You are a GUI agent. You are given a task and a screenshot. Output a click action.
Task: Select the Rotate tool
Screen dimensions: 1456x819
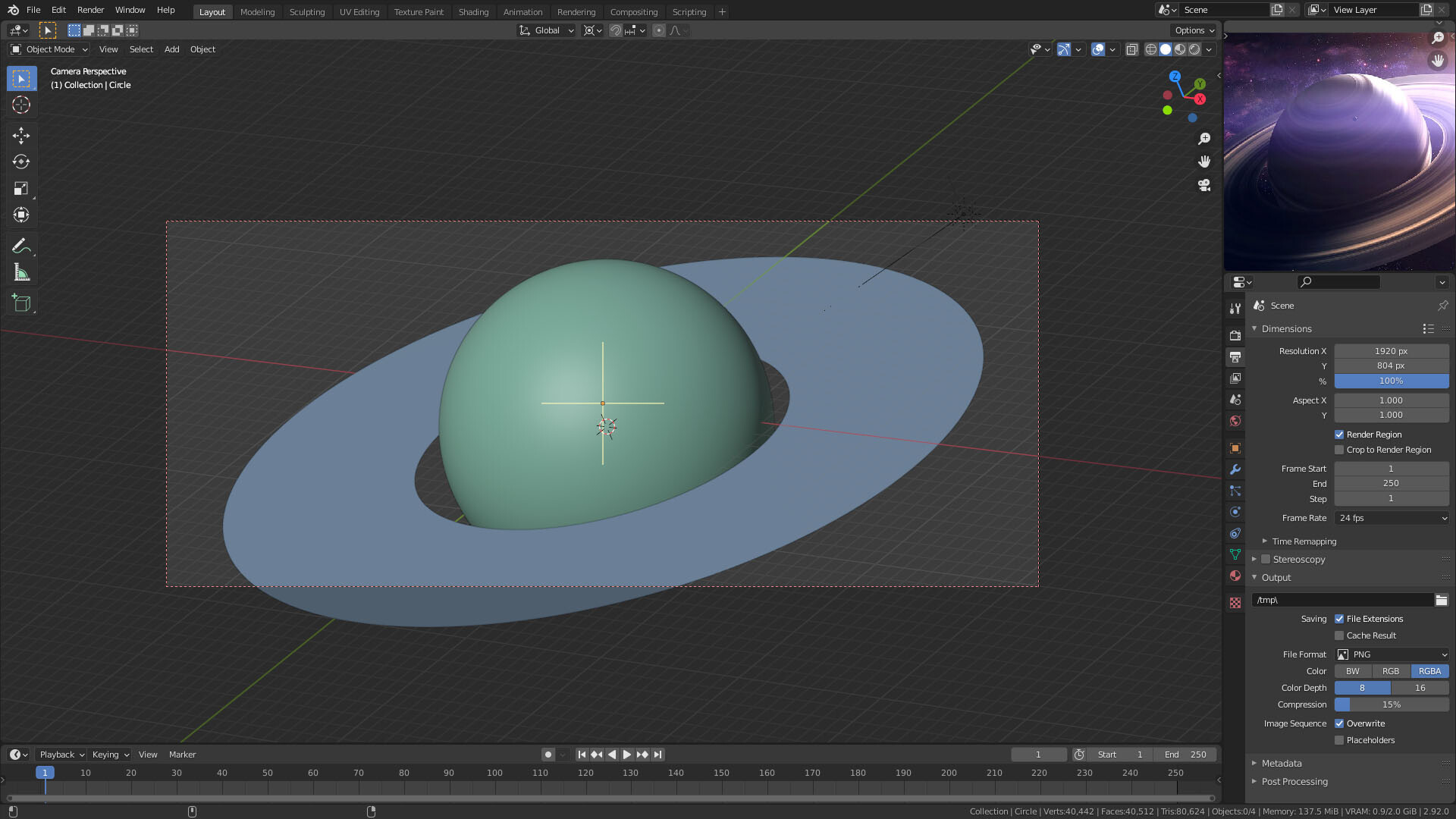(x=21, y=162)
